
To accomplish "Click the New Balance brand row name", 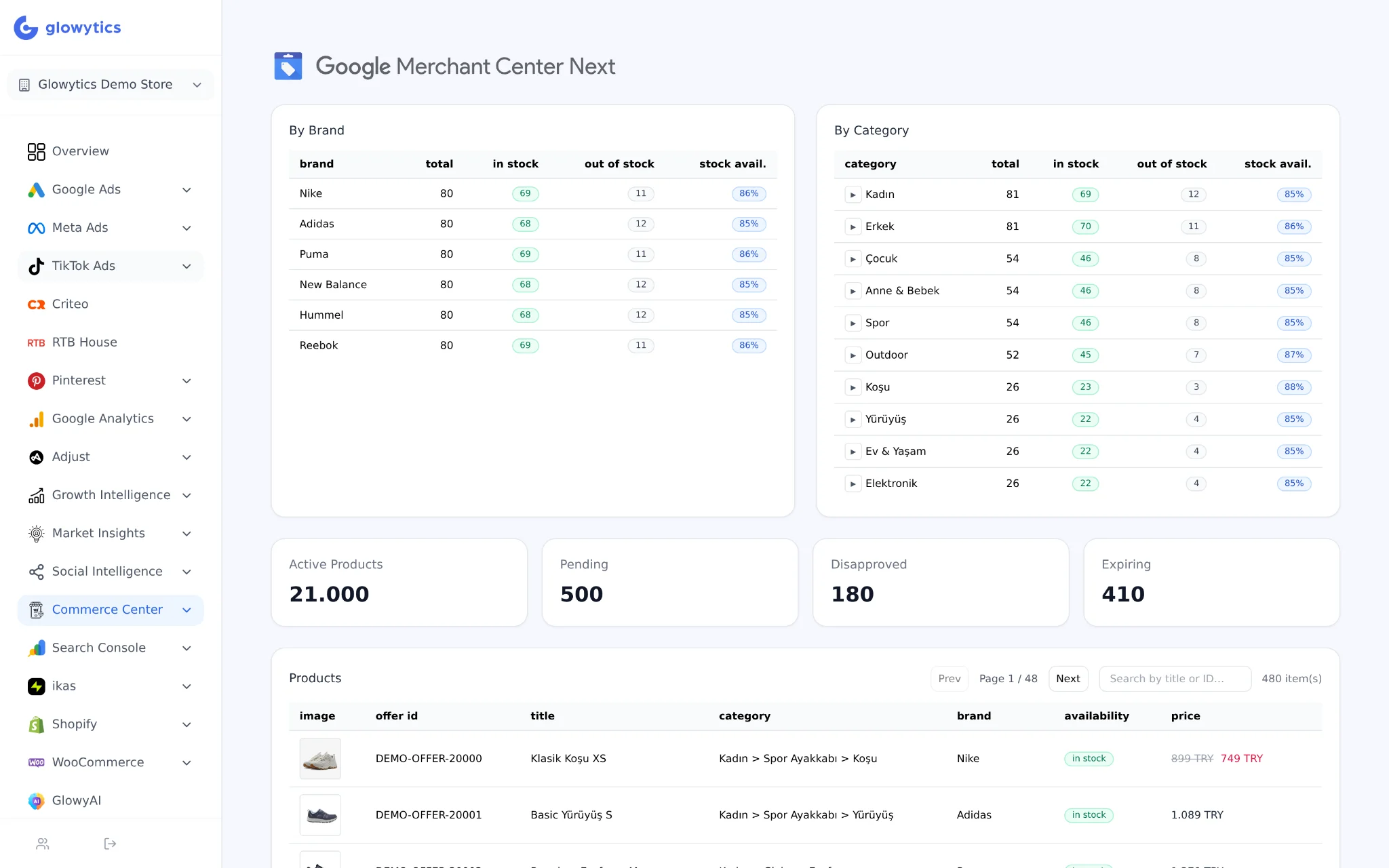I will pyautogui.click(x=333, y=285).
